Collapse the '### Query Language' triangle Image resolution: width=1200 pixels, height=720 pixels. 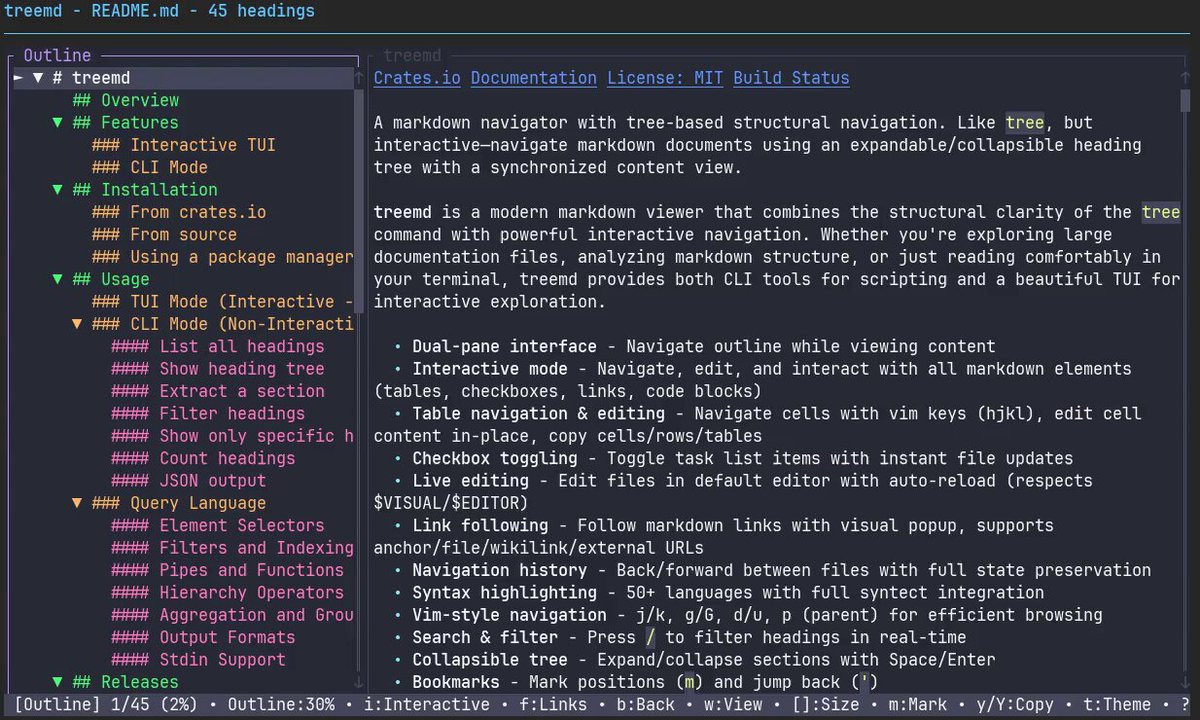(77, 503)
